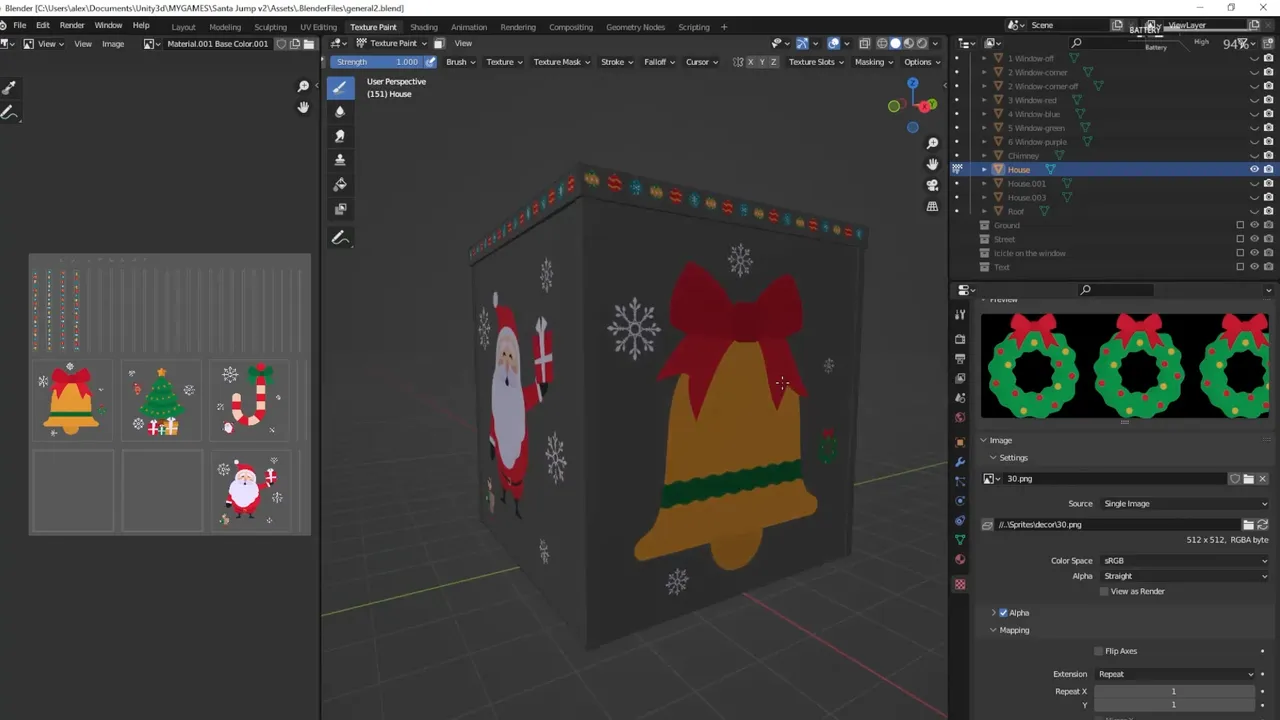Screen dimensions: 1280x720
Task: Select the Clone stamp tool
Action: (340, 160)
